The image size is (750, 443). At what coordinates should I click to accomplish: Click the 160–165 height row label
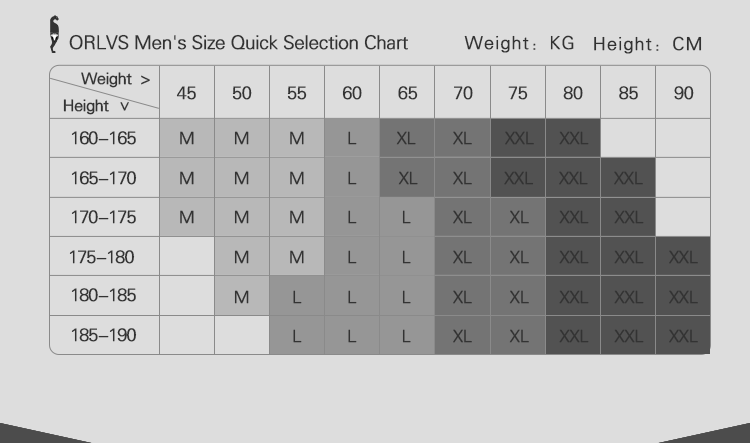click(104, 138)
